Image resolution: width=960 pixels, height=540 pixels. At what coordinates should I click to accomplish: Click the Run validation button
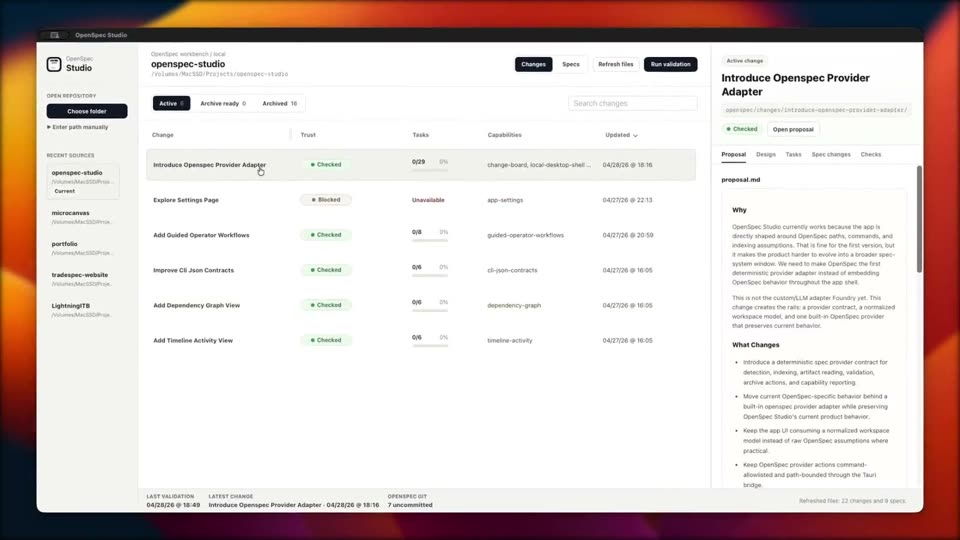[x=670, y=64]
